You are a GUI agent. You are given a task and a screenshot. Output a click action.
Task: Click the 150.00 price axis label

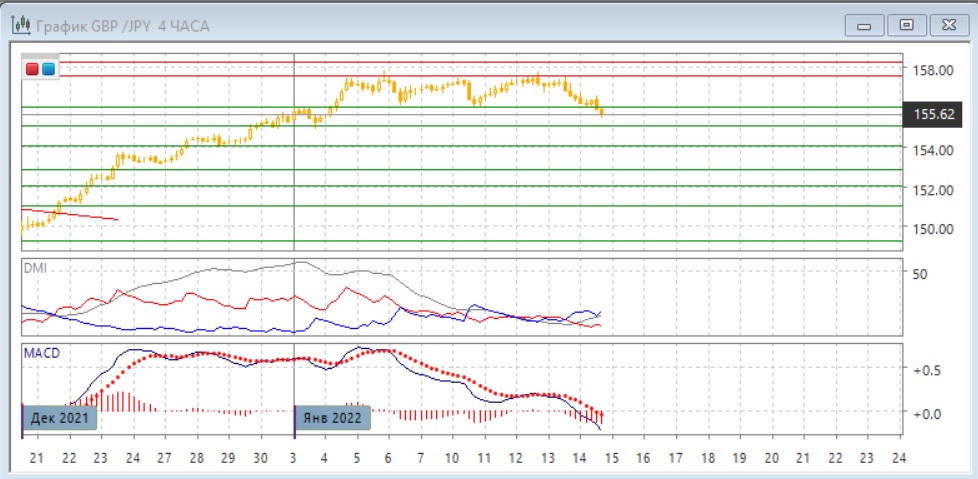[x=933, y=228]
